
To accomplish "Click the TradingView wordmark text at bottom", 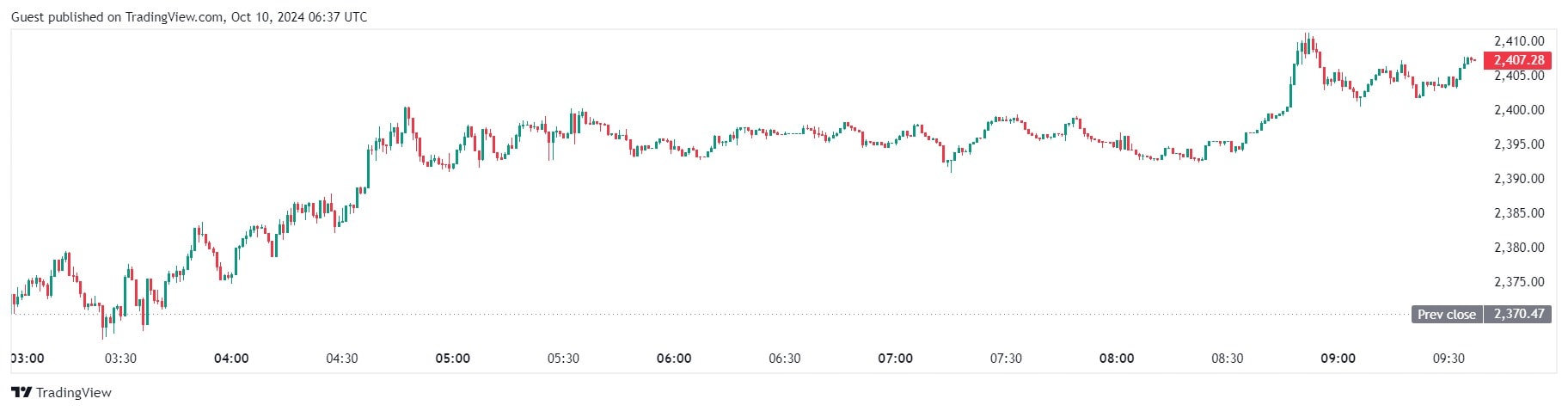I will pyautogui.click(x=74, y=393).
